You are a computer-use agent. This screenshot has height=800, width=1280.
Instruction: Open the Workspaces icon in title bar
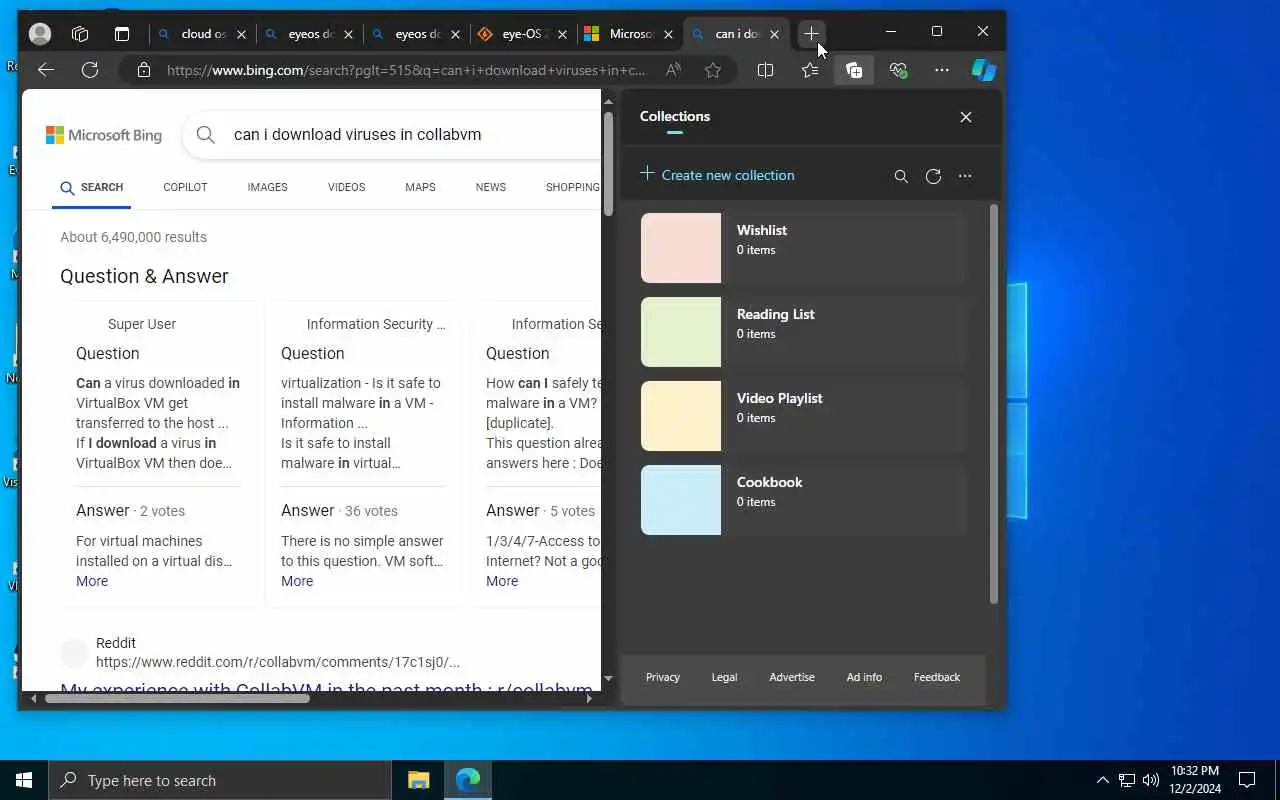click(x=80, y=34)
